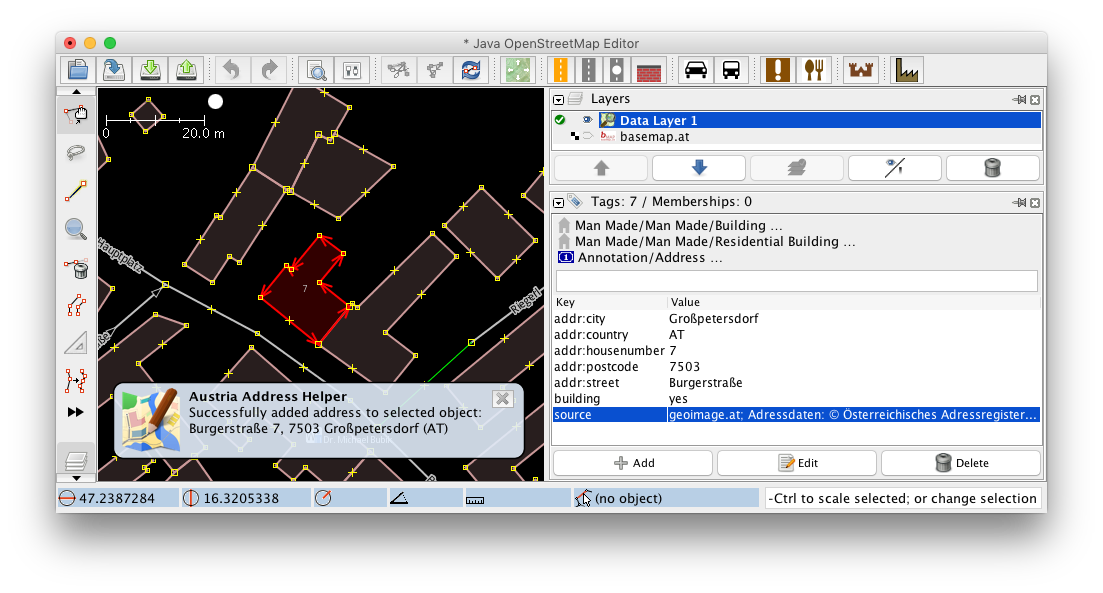The height and width of the screenshot is (593, 1103).
Task: Select the roundabout preset icon
Action: point(617,70)
